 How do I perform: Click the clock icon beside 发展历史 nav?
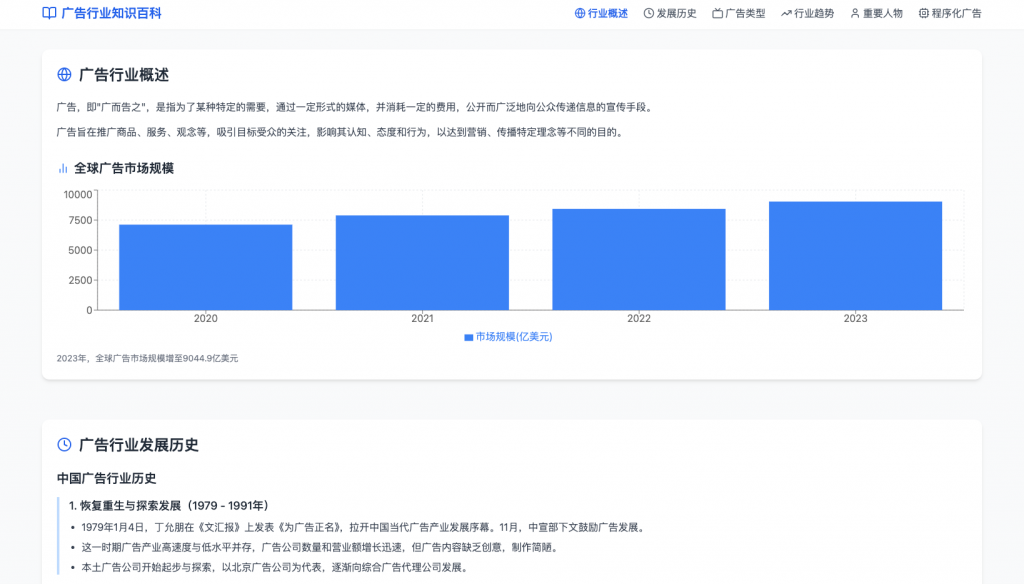click(x=648, y=13)
